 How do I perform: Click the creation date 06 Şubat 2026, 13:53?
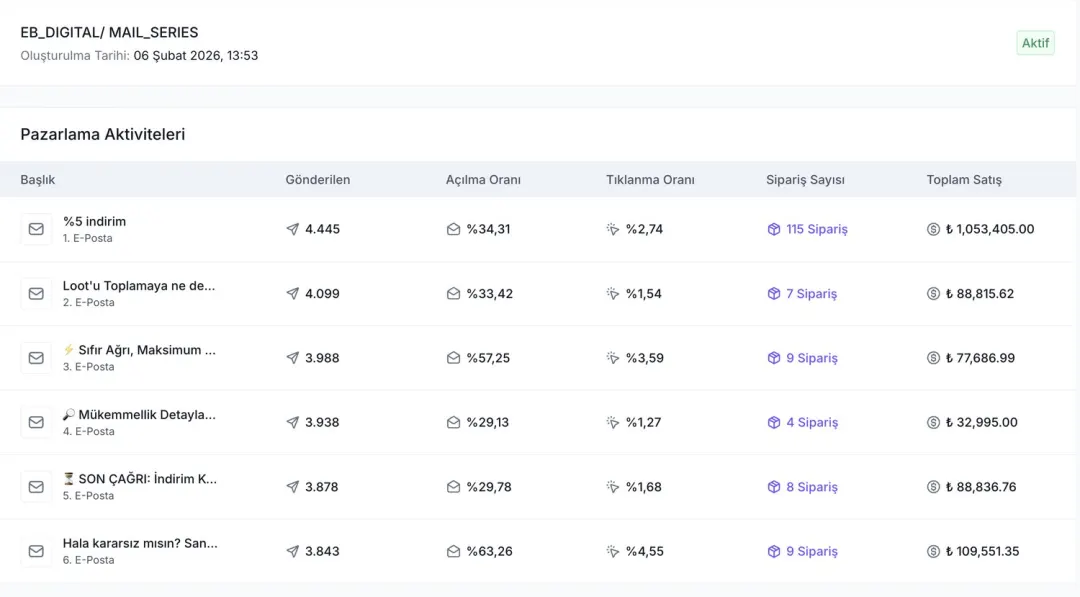196,56
